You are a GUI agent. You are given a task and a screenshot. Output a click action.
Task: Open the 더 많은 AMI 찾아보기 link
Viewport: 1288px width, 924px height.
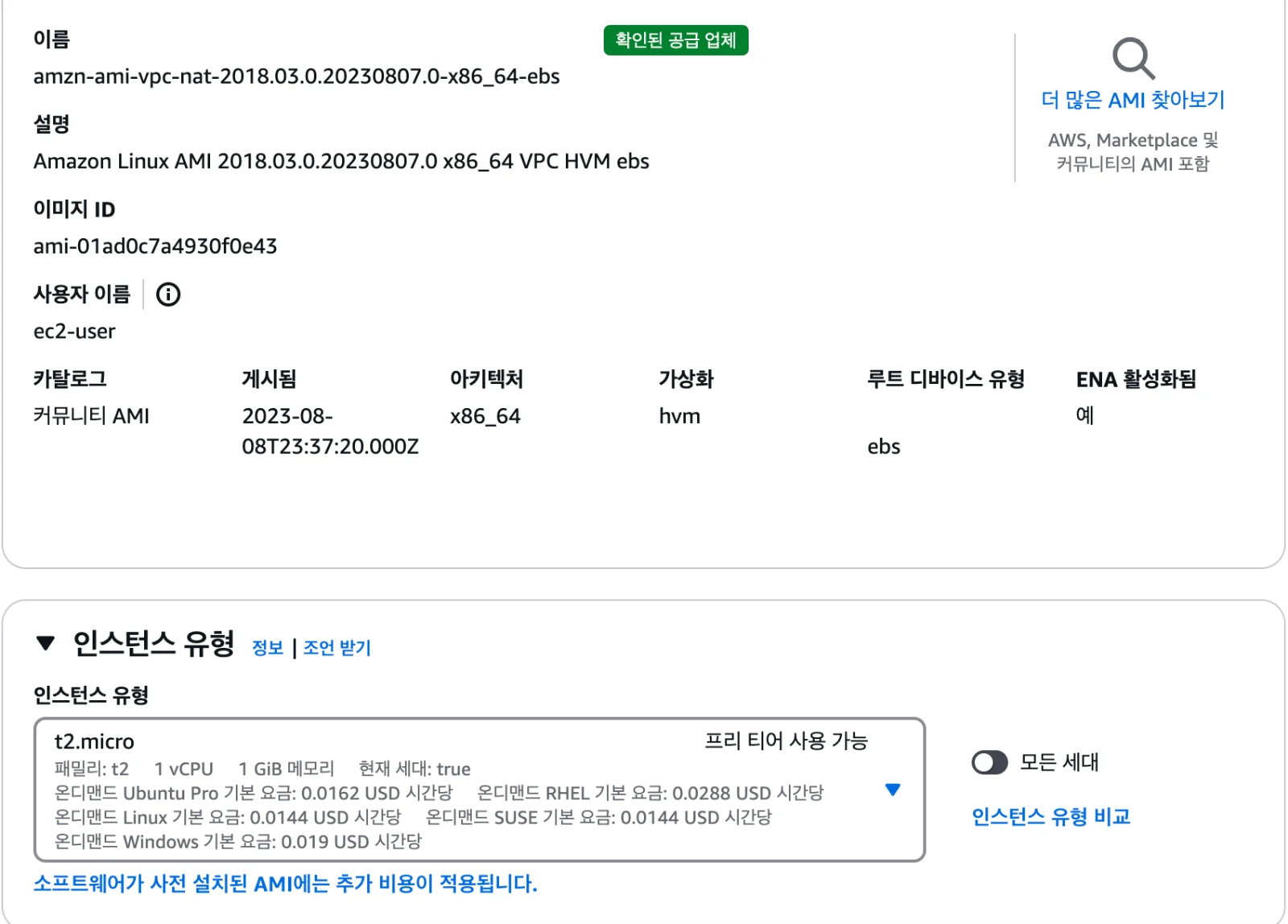[1133, 100]
